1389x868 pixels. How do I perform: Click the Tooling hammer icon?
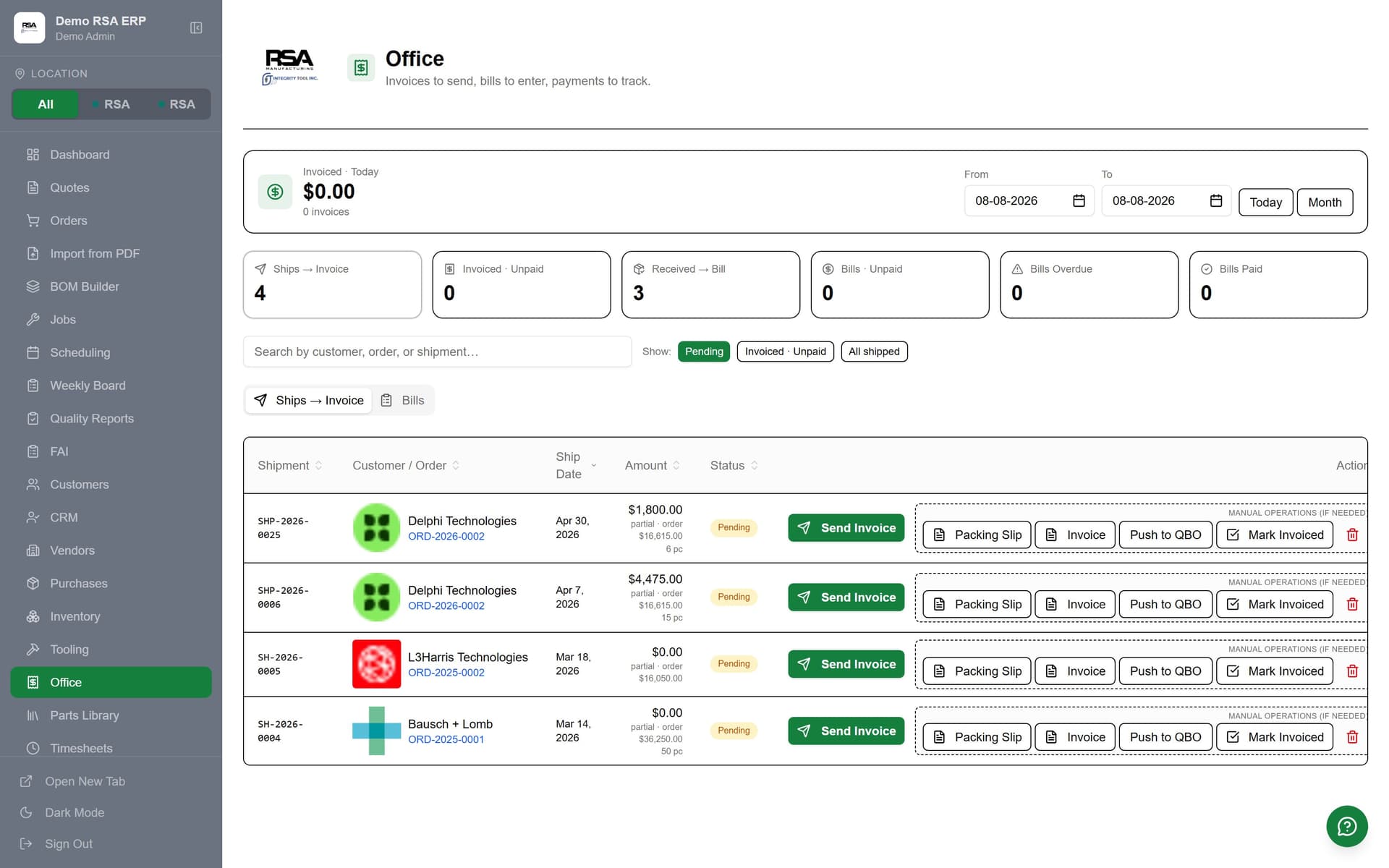[33, 650]
